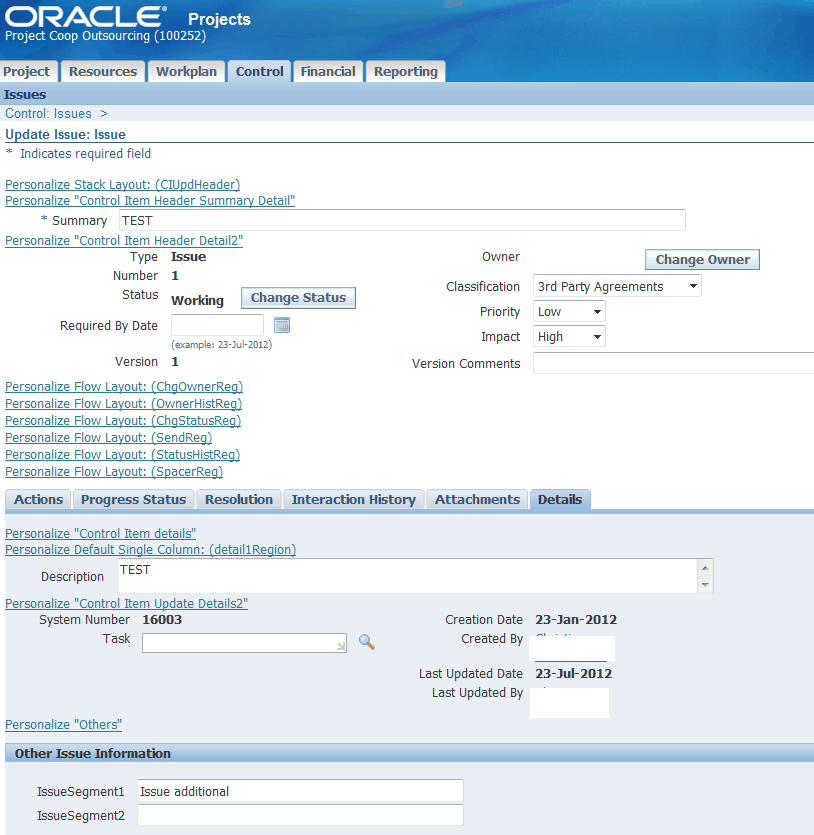The image size is (814, 835).
Task: Click the Personalize "Others" link
Action: [63, 724]
